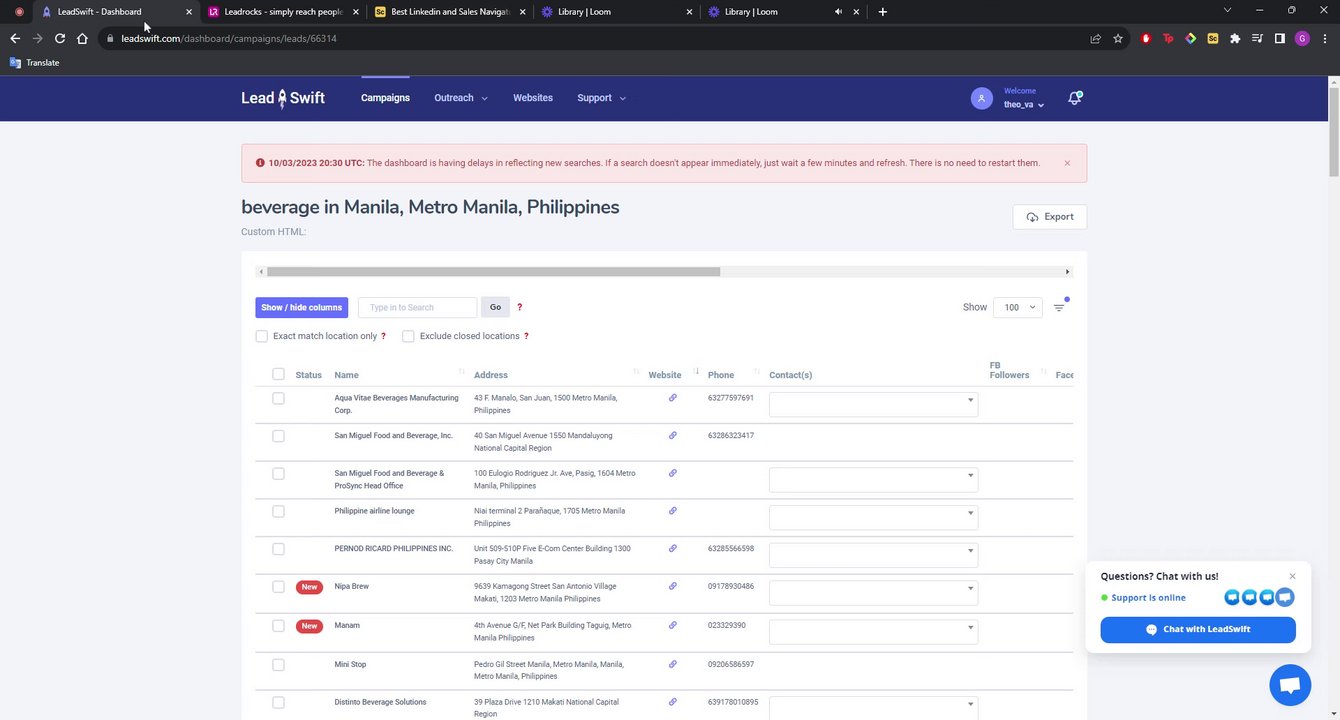Image resolution: width=1340 pixels, height=720 pixels.
Task: Open website link for PERNOD RICARD PHILIPPINES
Action: pos(673,548)
